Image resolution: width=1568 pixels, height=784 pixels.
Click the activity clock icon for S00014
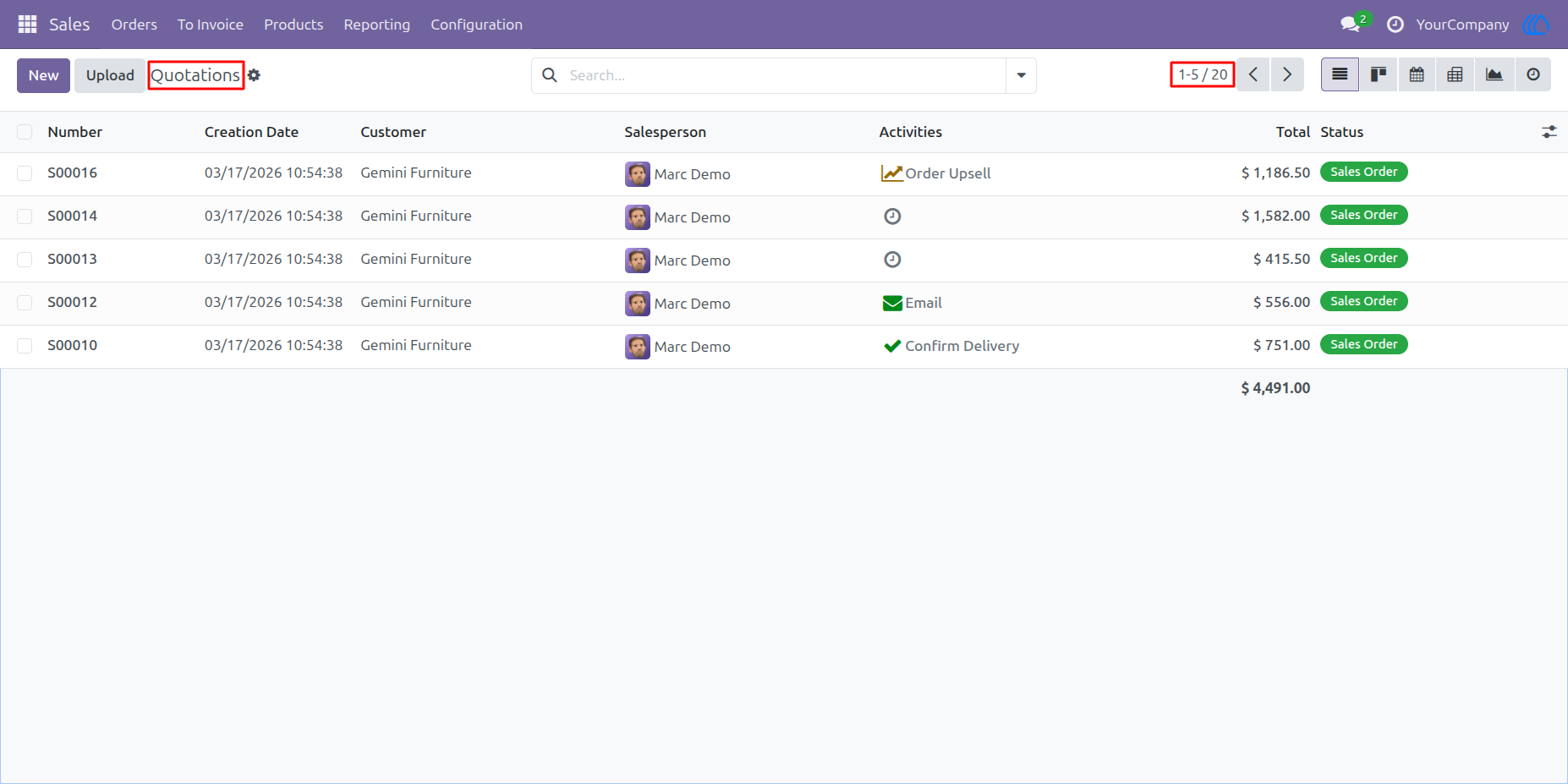pyautogui.click(x=892, y=217)
